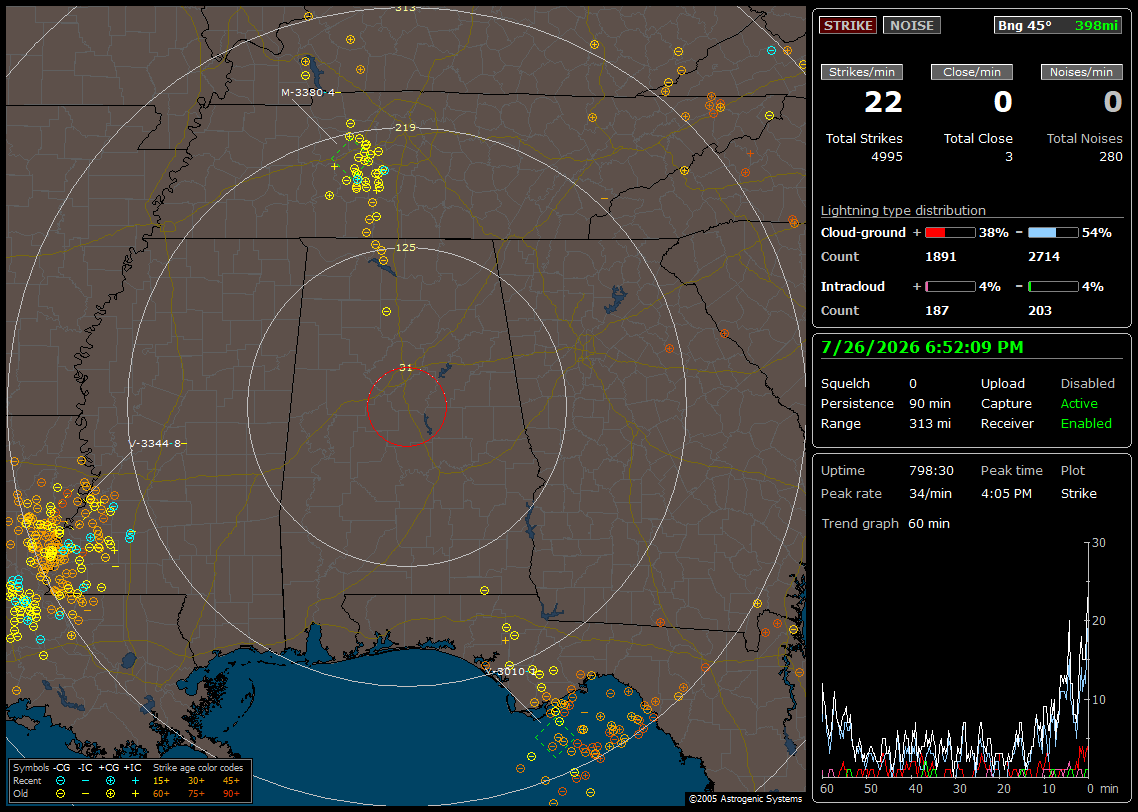Image resolution: width=1138 pixels, height=812 pixels.
Task: Click the negative intracloud green percentage bar
Action: (x=1053, y=287)
